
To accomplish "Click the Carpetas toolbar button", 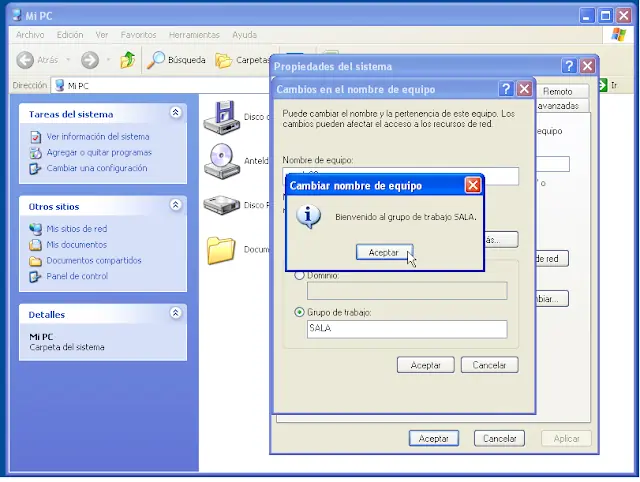I will tap(242, 60).
